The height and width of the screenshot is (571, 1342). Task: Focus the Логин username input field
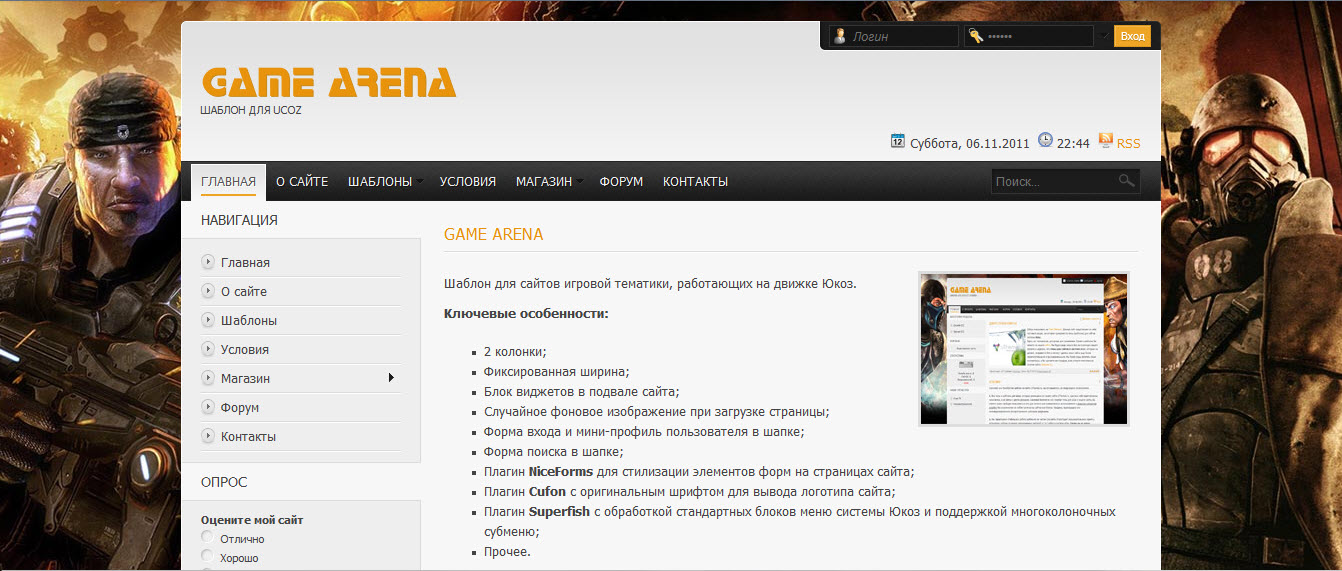(x=894, y=36)
